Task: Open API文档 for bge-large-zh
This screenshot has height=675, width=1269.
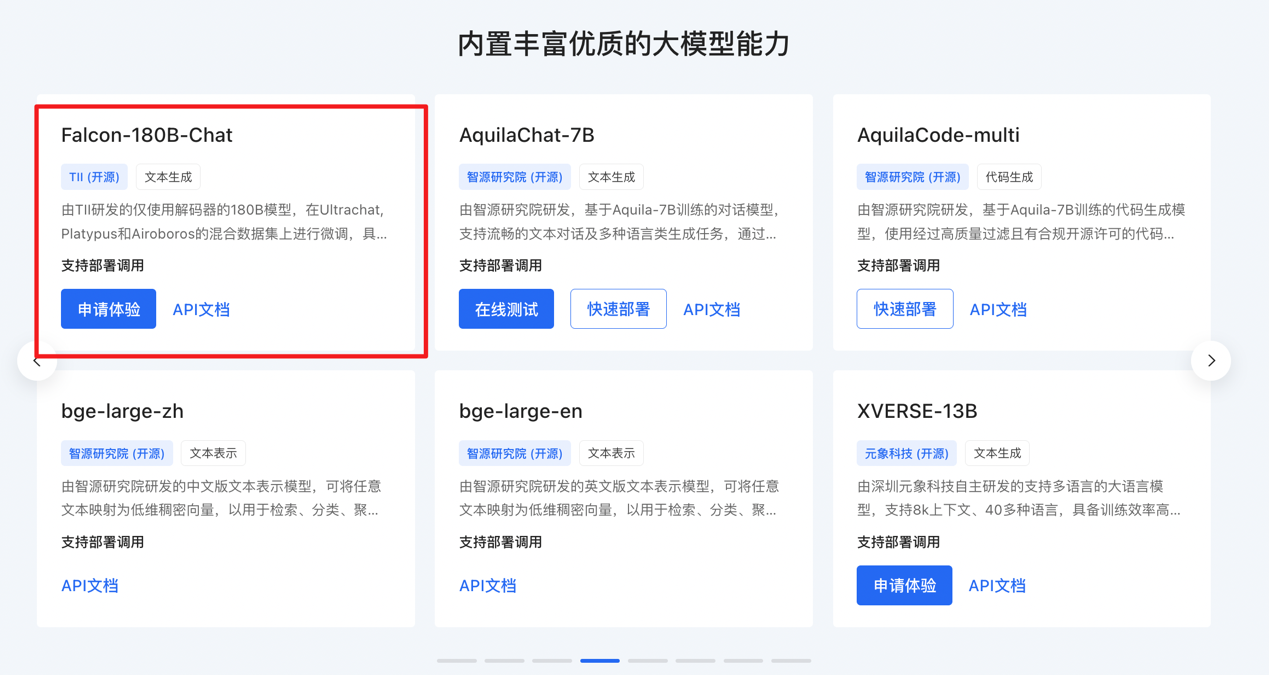Action: click(x=90, y=585)
